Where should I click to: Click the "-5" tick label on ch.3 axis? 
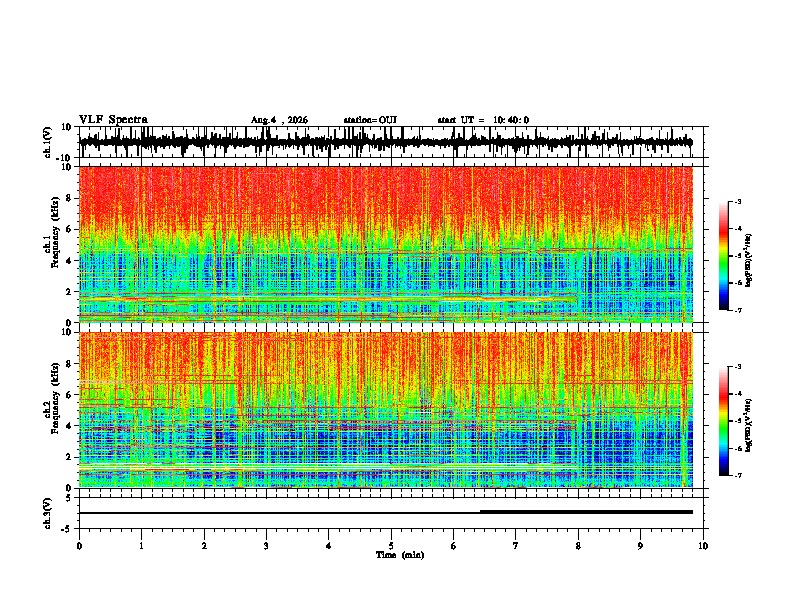click(x=67, y=529)
